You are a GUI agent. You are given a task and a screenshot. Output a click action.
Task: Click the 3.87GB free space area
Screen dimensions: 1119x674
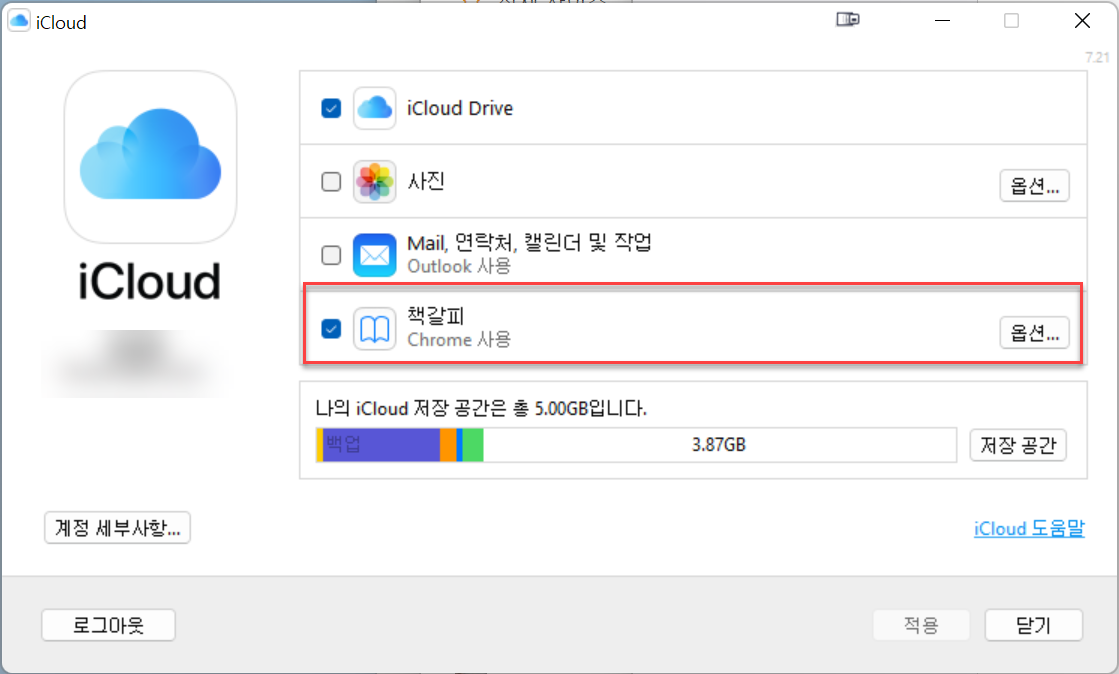[x=719, y=445]
